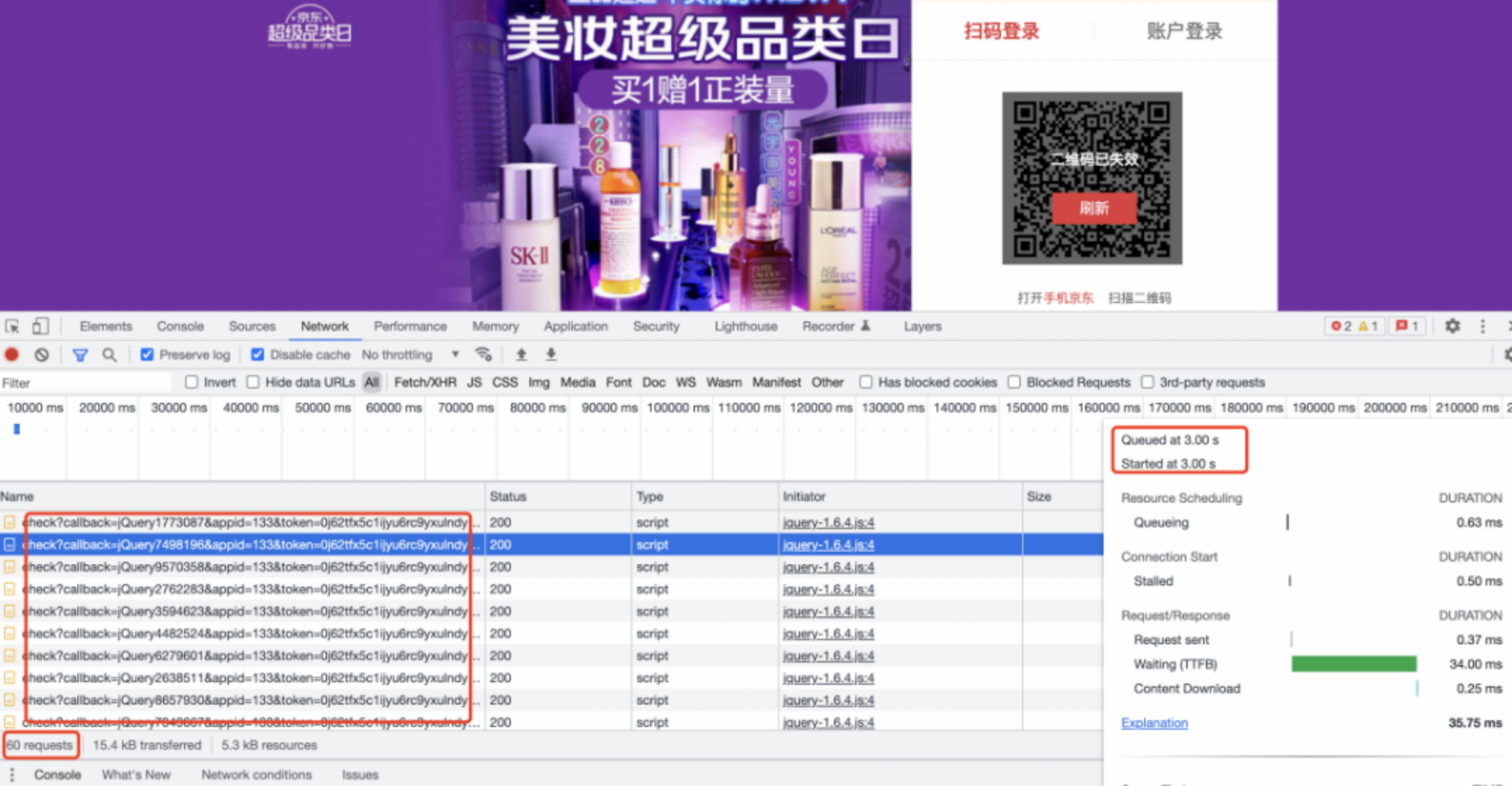The width and height of the screenshot is (1512, 786).
Task: Stop recording network log
Action: 12,354
